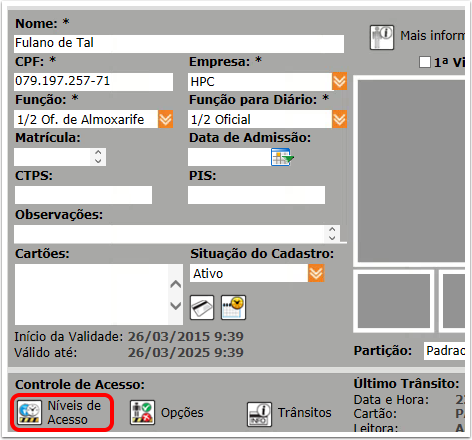Click the Mais informações person icon
Image resolution: width=472 pixels, height=440 pixels.
pyautogui.click(x=382, y=37)
